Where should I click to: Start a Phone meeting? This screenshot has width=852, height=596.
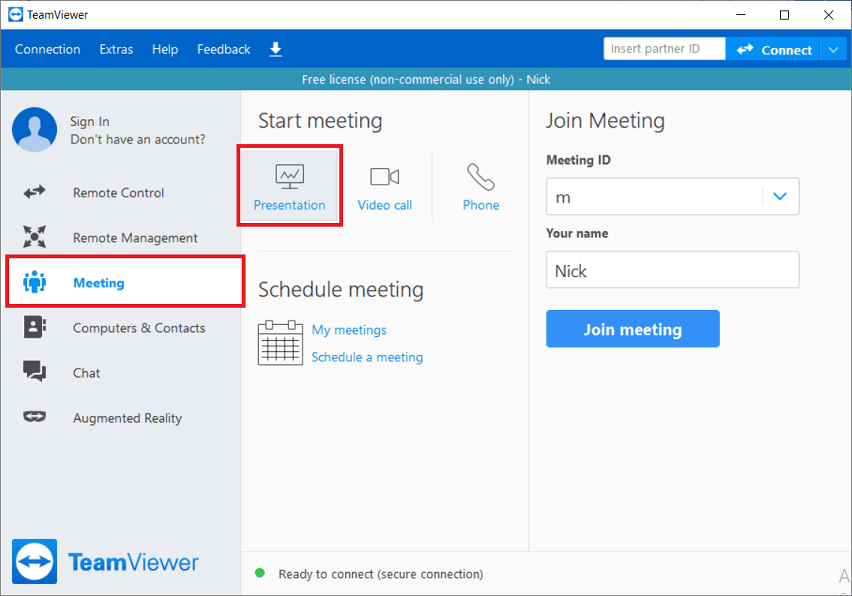[481, 186]
